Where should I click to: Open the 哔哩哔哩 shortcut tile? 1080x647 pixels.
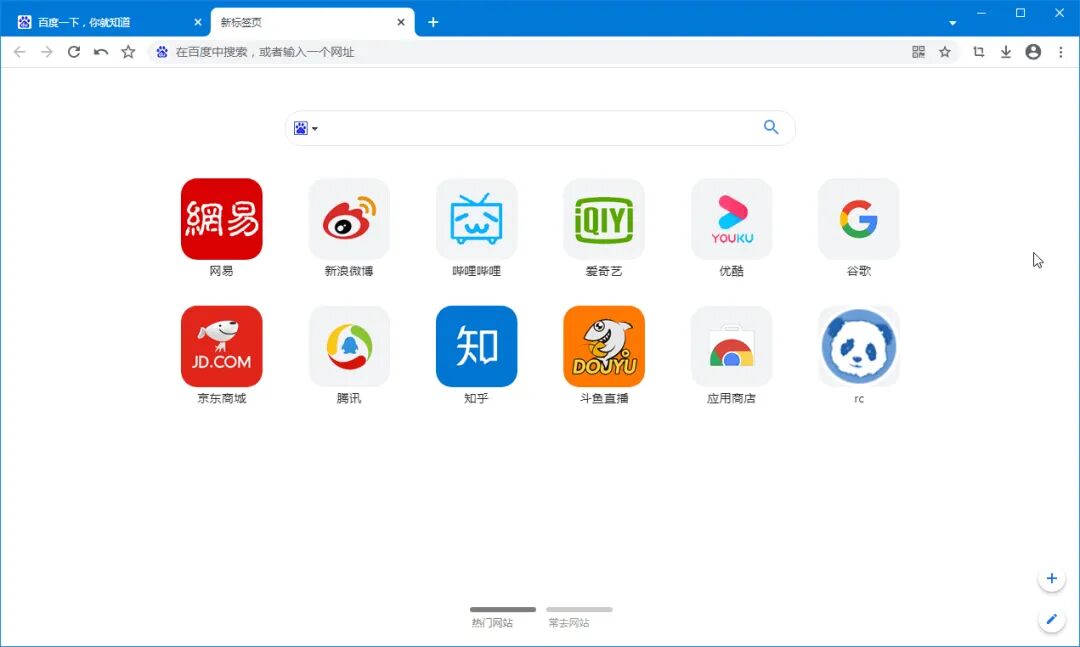coord(476,219)
